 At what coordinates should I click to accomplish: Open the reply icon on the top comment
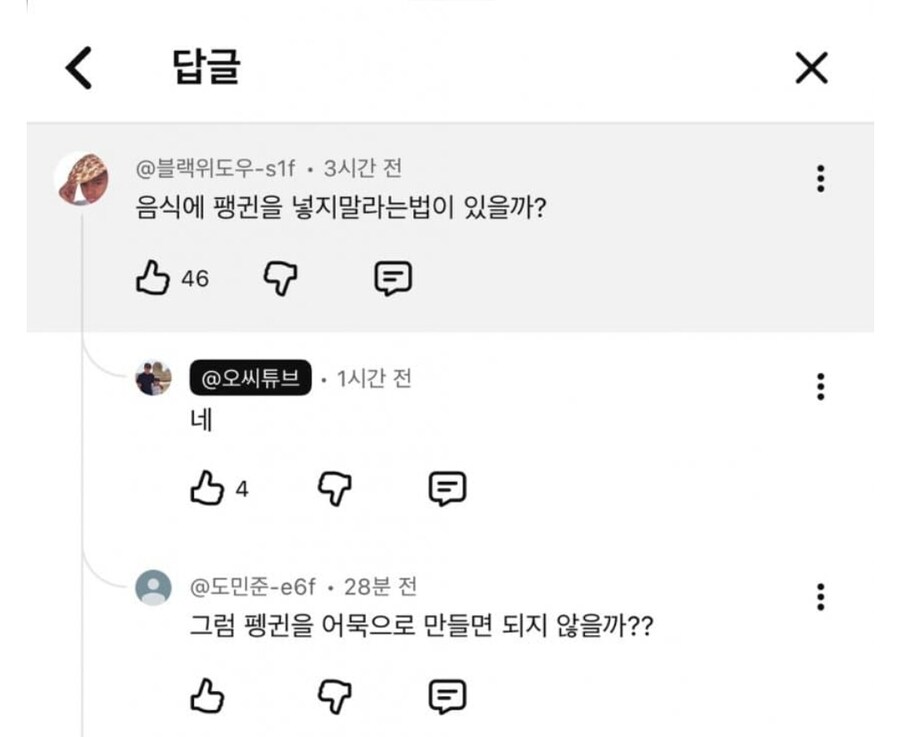(393, 278)
